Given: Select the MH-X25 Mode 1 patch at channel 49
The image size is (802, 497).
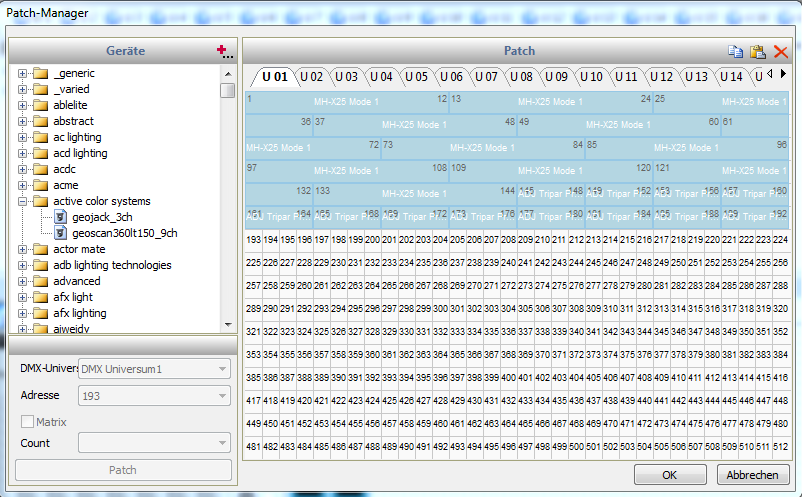Looking at the screenshot, I should (619, 125).
